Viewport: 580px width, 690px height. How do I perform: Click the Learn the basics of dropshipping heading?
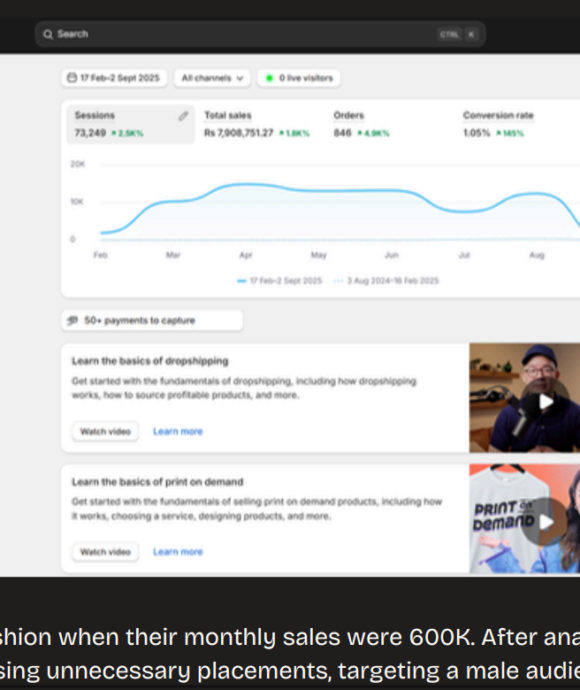coord(150,361)
